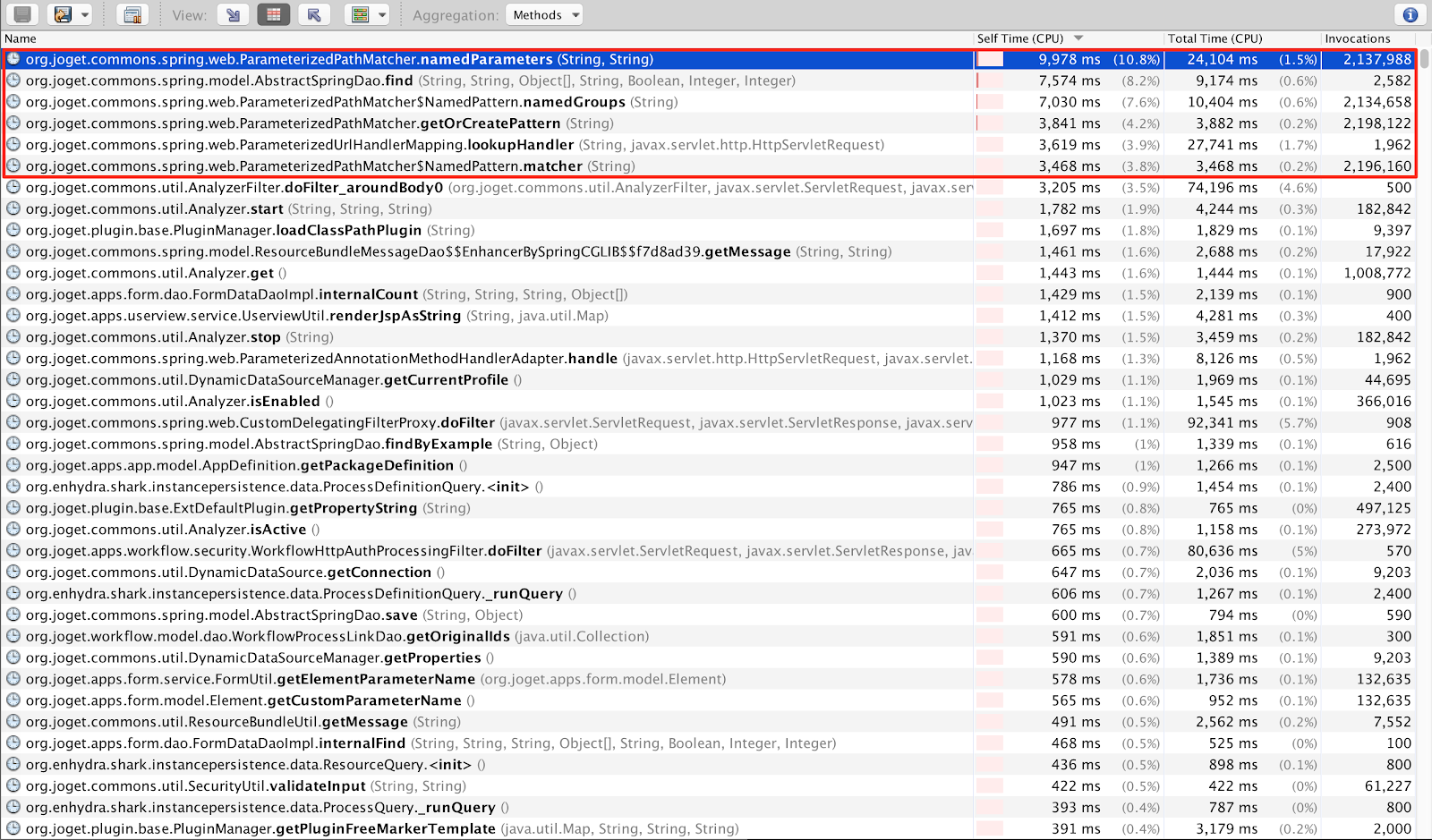Screen dimensions: 1432x840
Task: Click clock icon of getOrCreatePattern row
Action: click(13, 123)
